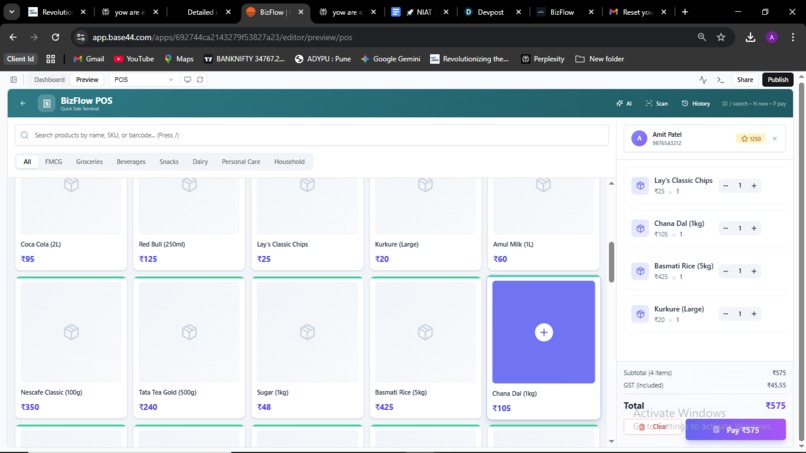Switch device preview with monitor icon

click(x=188, y=80)
